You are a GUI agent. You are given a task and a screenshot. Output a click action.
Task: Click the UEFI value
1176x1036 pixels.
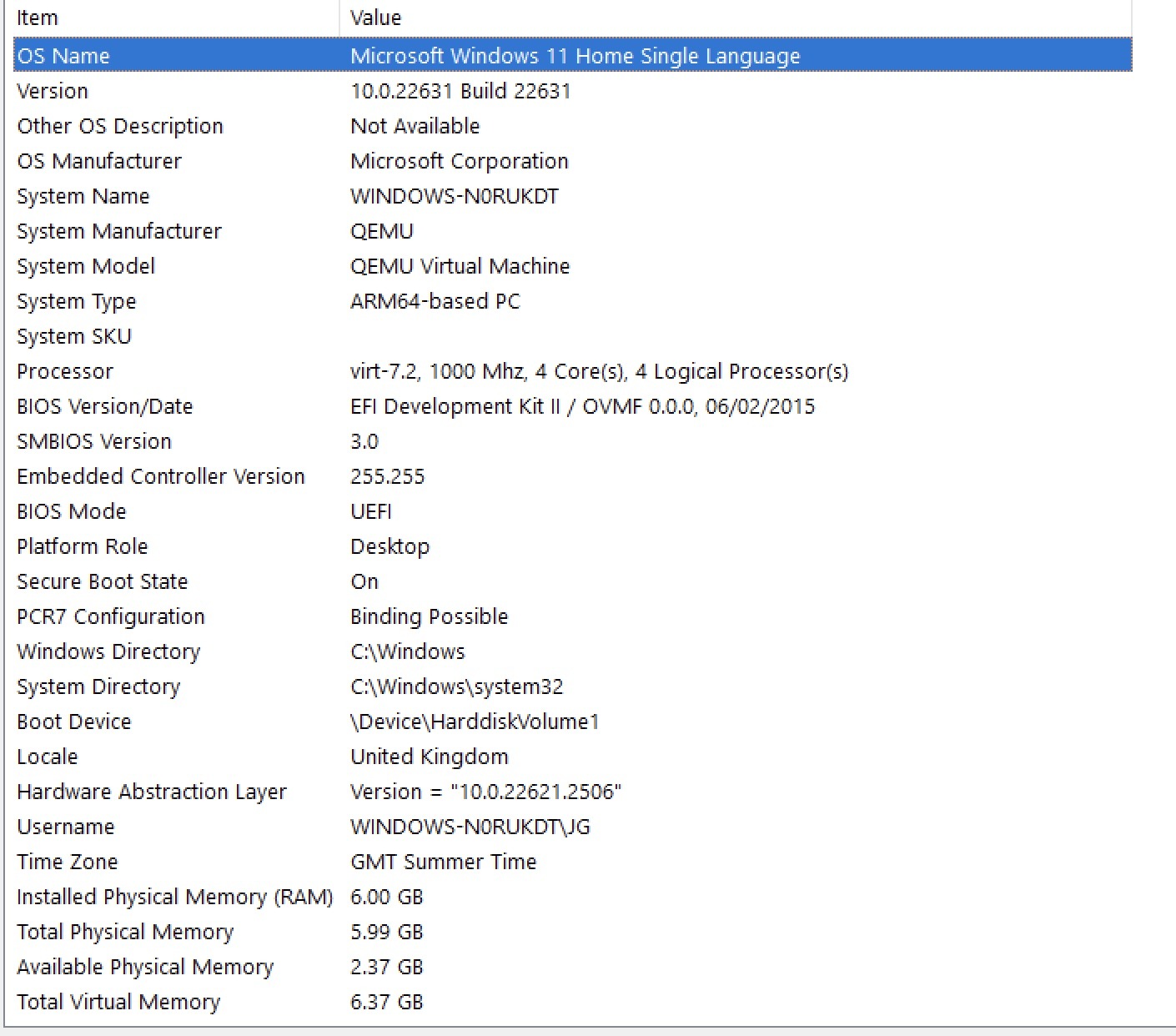click(x=371, y=511)
